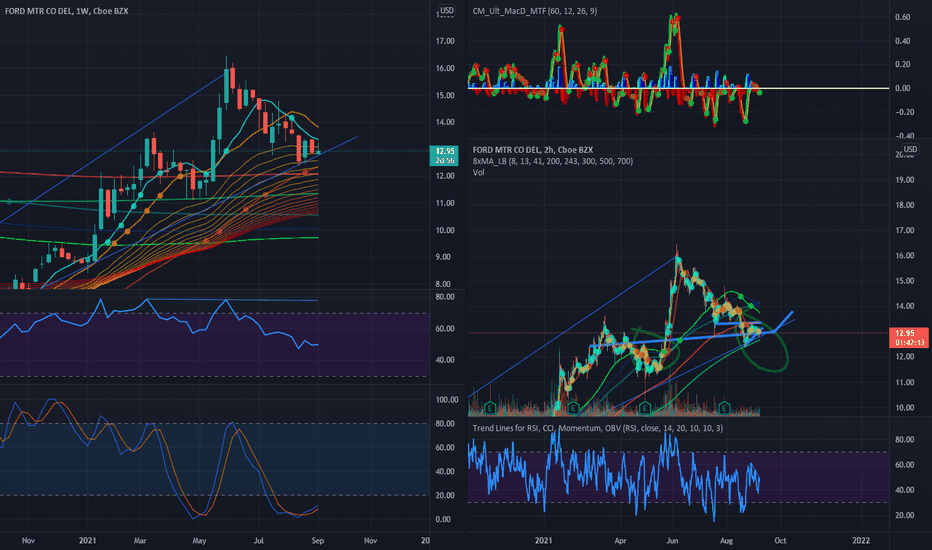Click the 10.00 value on the 2h price scale

904,407
